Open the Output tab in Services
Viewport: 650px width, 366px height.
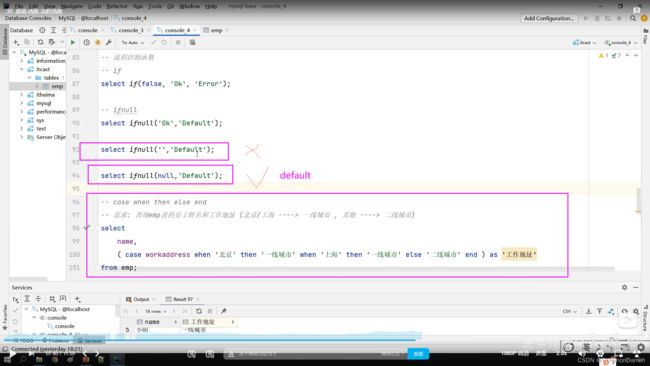[x=141, y=299]
